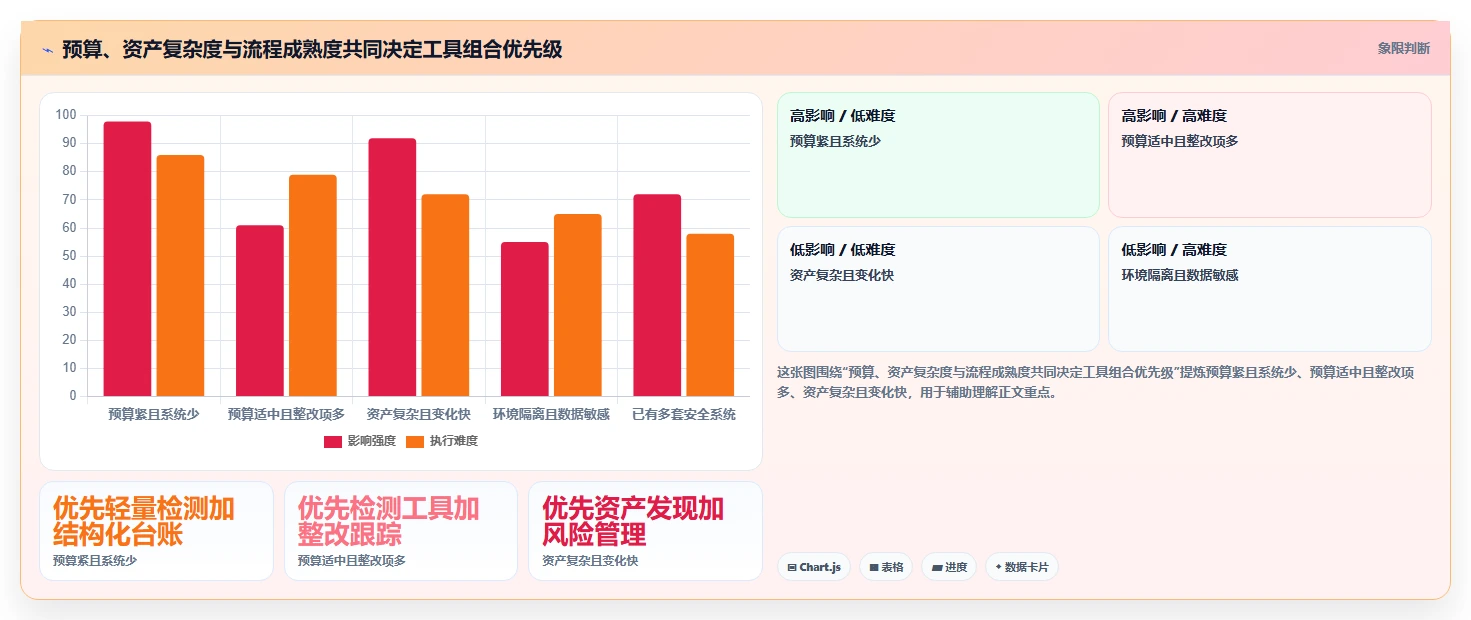Viewport: 1471px width, 620px height.
Task: Click the red 影响强度 legend swatch
Action: [333, 441]
